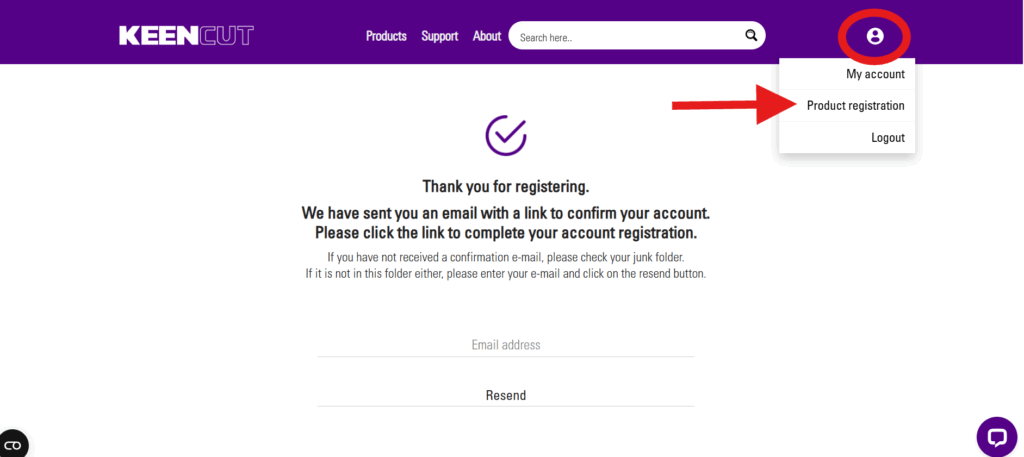Open the About navigation menu
The width and height of the screenshot is (1024, 457).
487,36
